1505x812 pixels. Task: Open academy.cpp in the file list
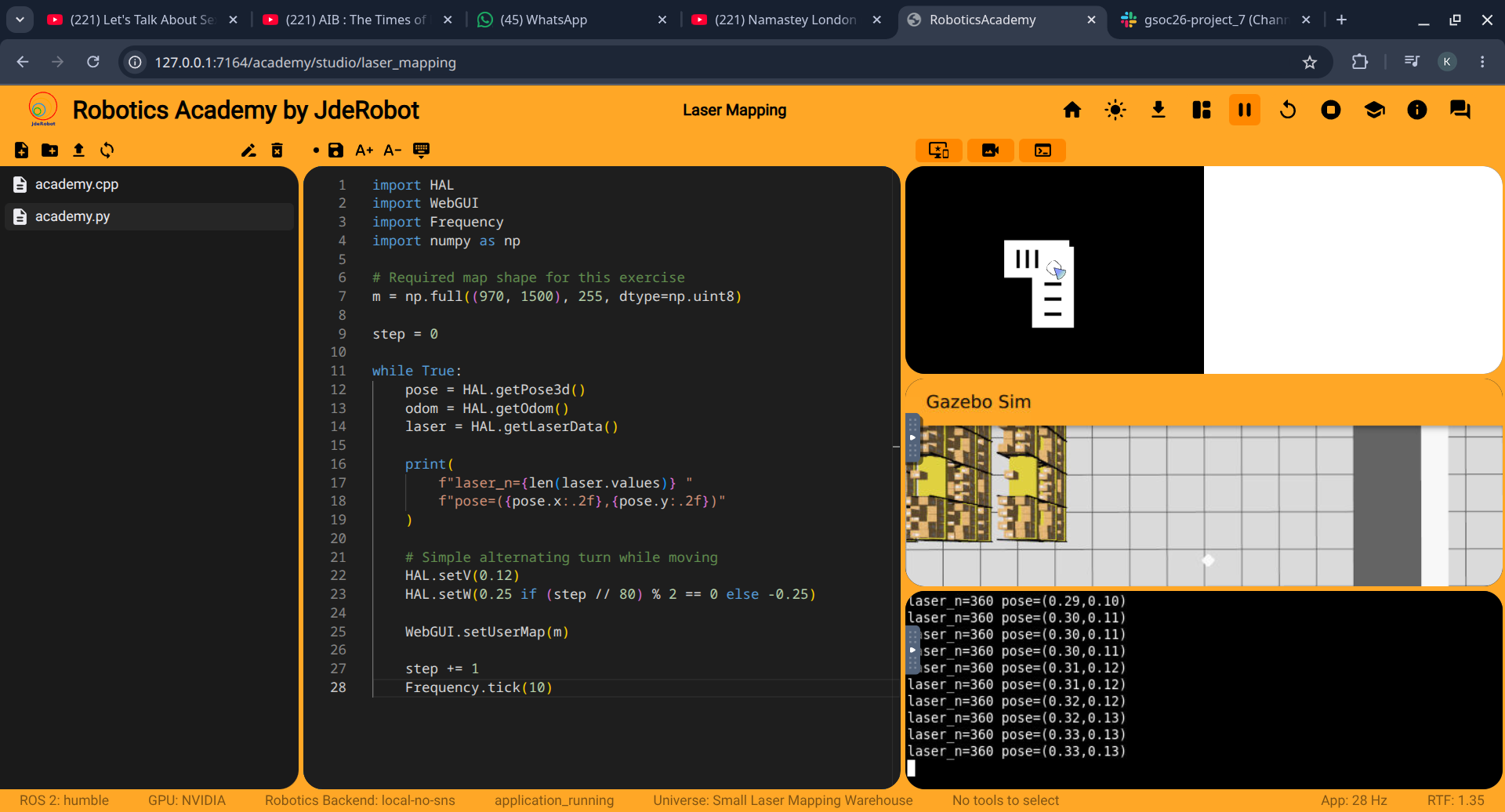coord(149,184)
